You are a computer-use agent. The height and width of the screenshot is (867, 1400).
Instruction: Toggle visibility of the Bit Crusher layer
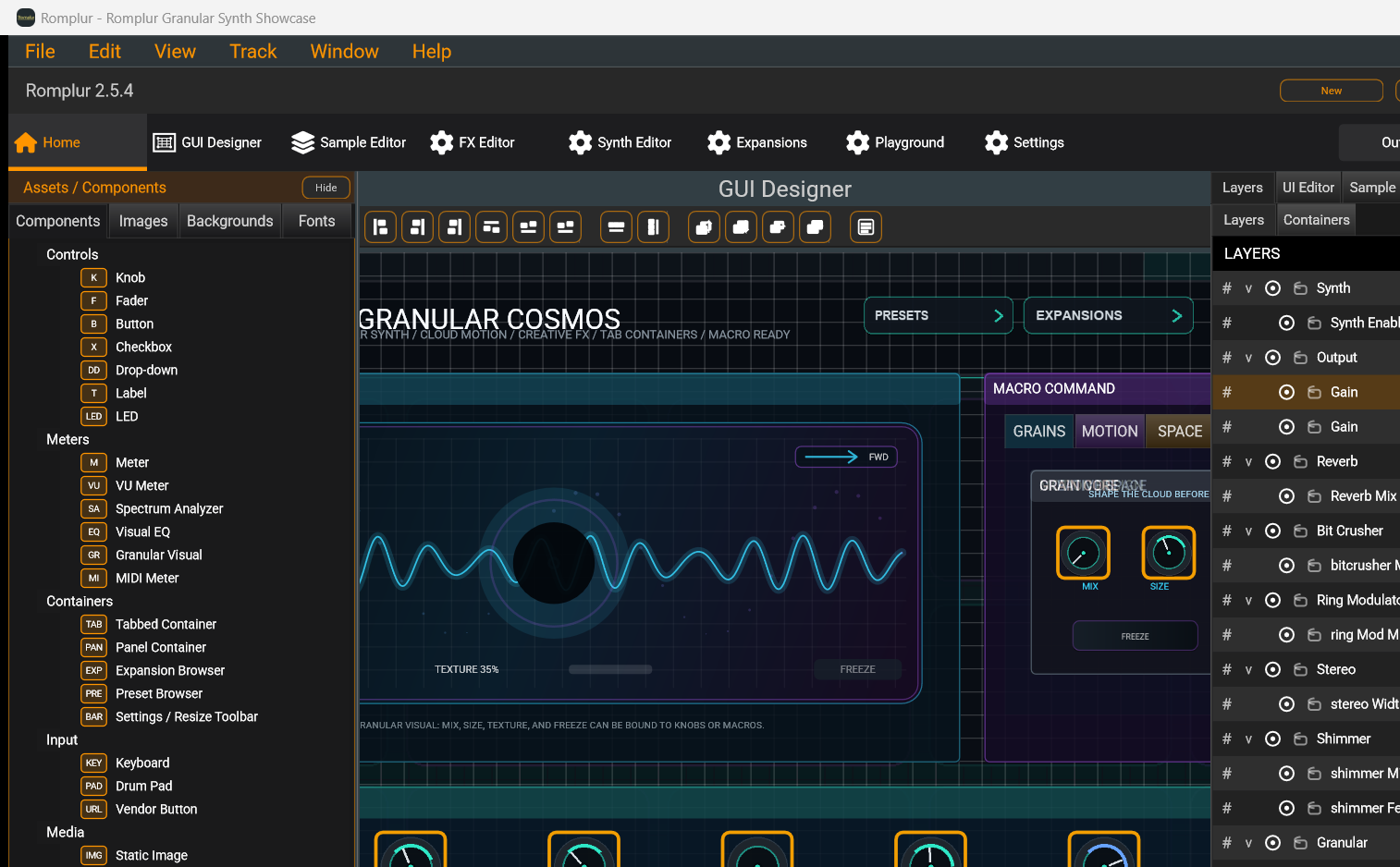pos(1272,531)
